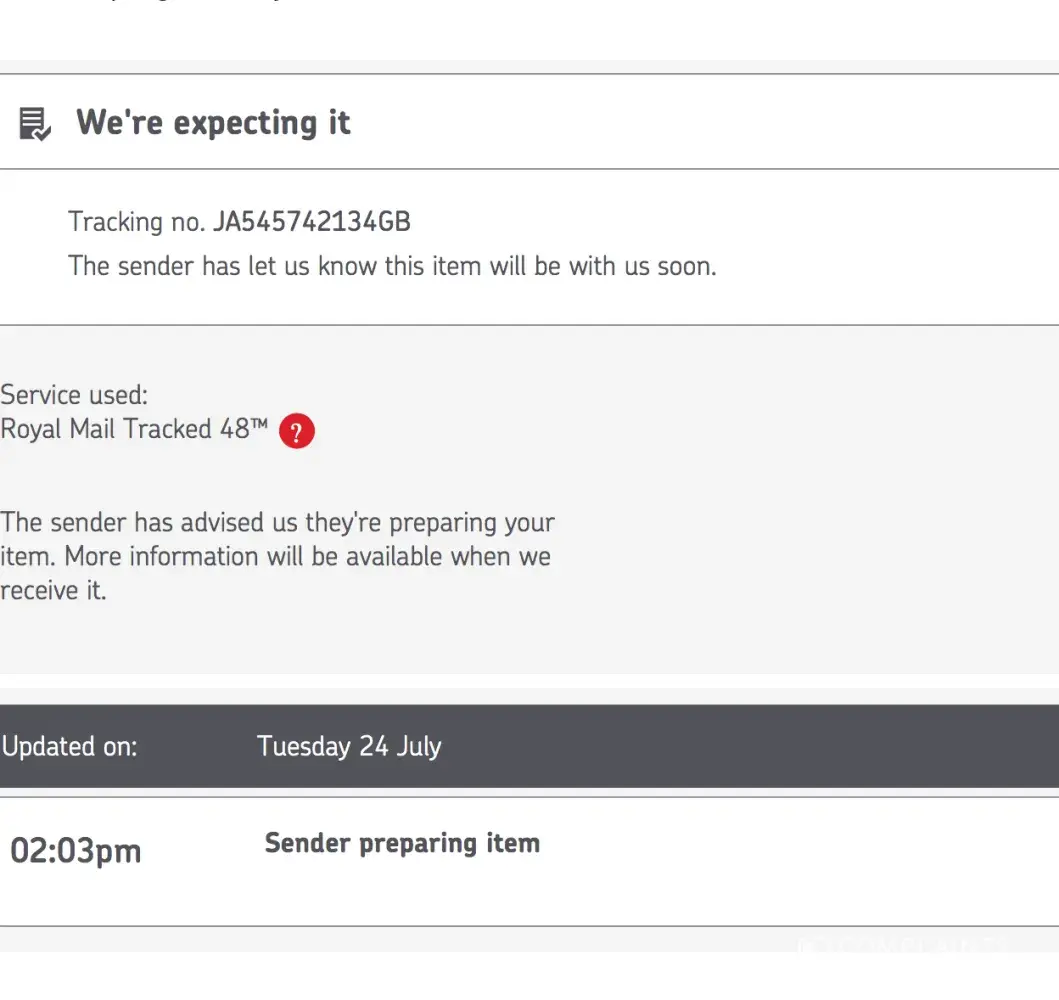
Task: Click the "Updated on:" label
Action: point(70,747)
